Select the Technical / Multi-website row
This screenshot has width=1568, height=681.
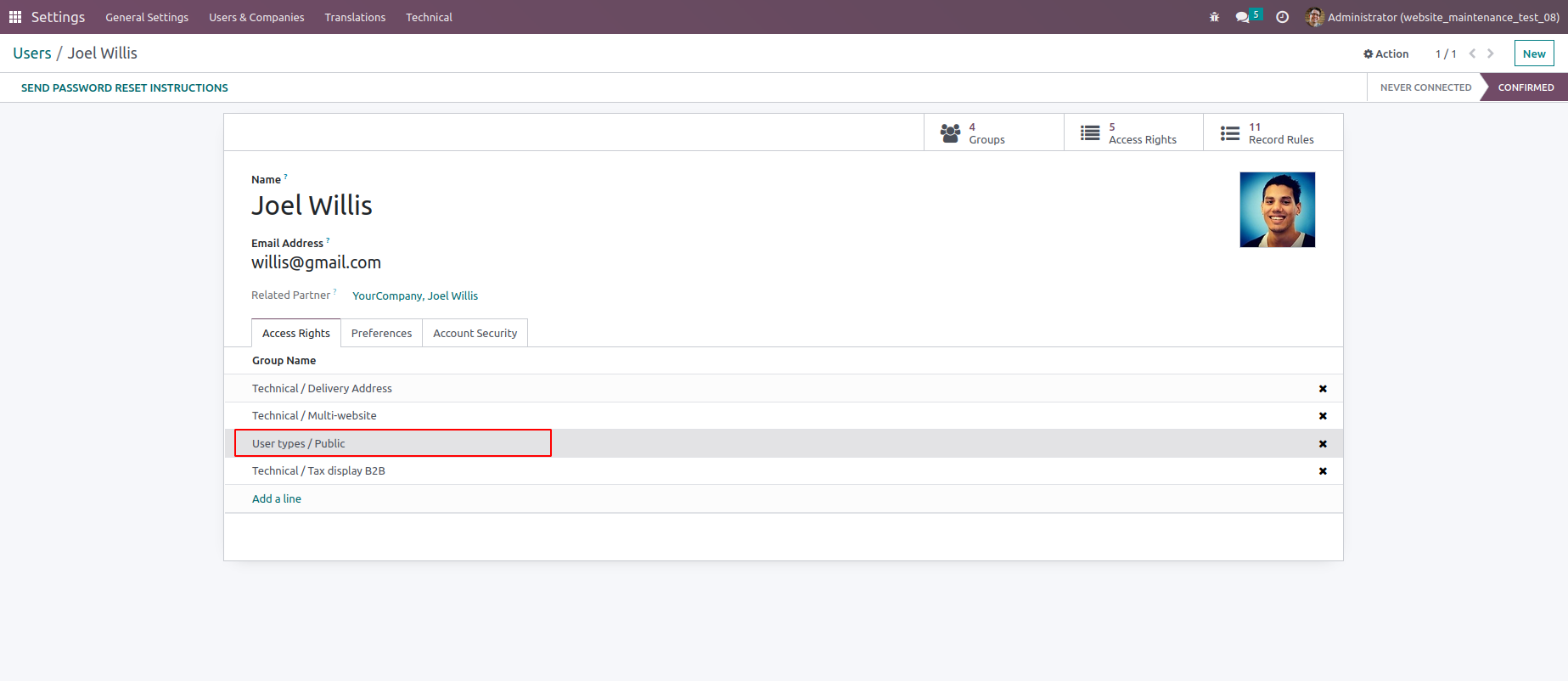(784, 415)
